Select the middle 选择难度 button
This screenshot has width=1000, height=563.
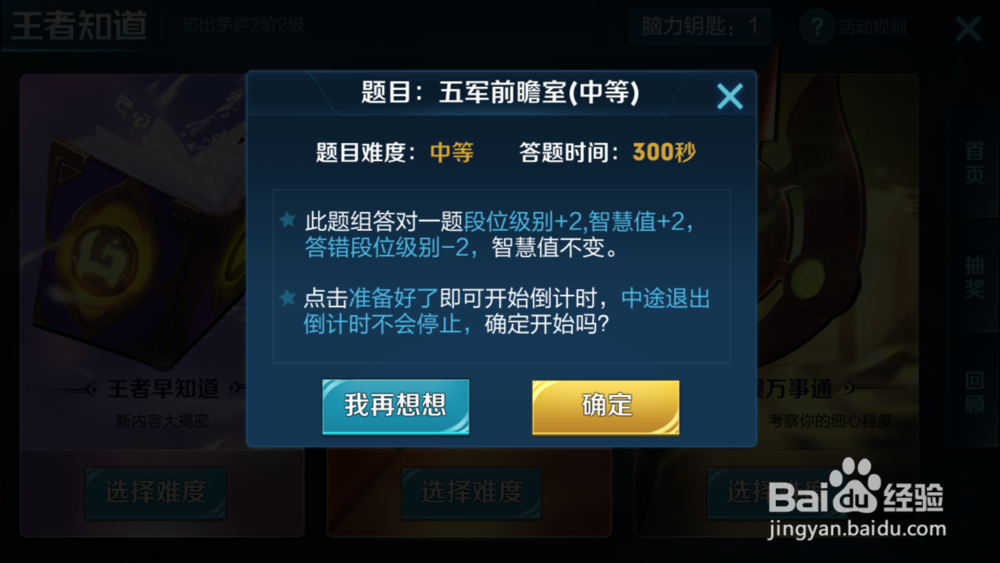pos(471,493)
